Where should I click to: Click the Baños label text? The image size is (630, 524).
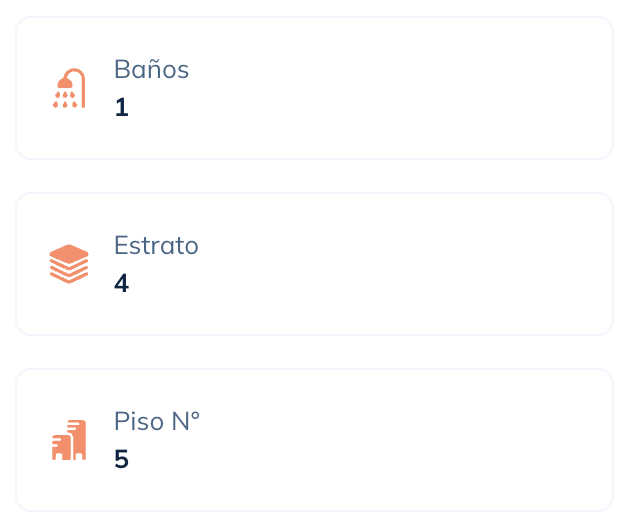point(151,69)
